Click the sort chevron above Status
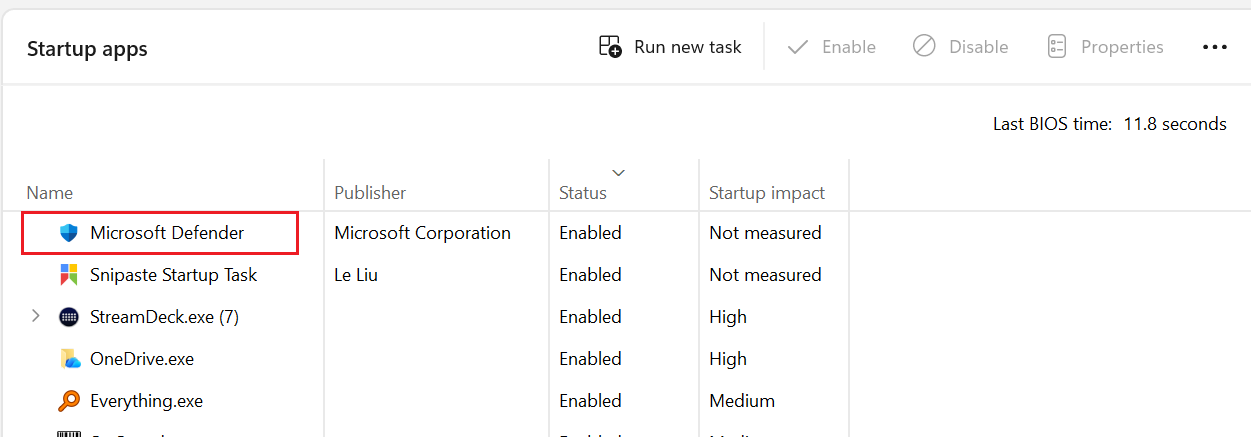 (618, 172)
